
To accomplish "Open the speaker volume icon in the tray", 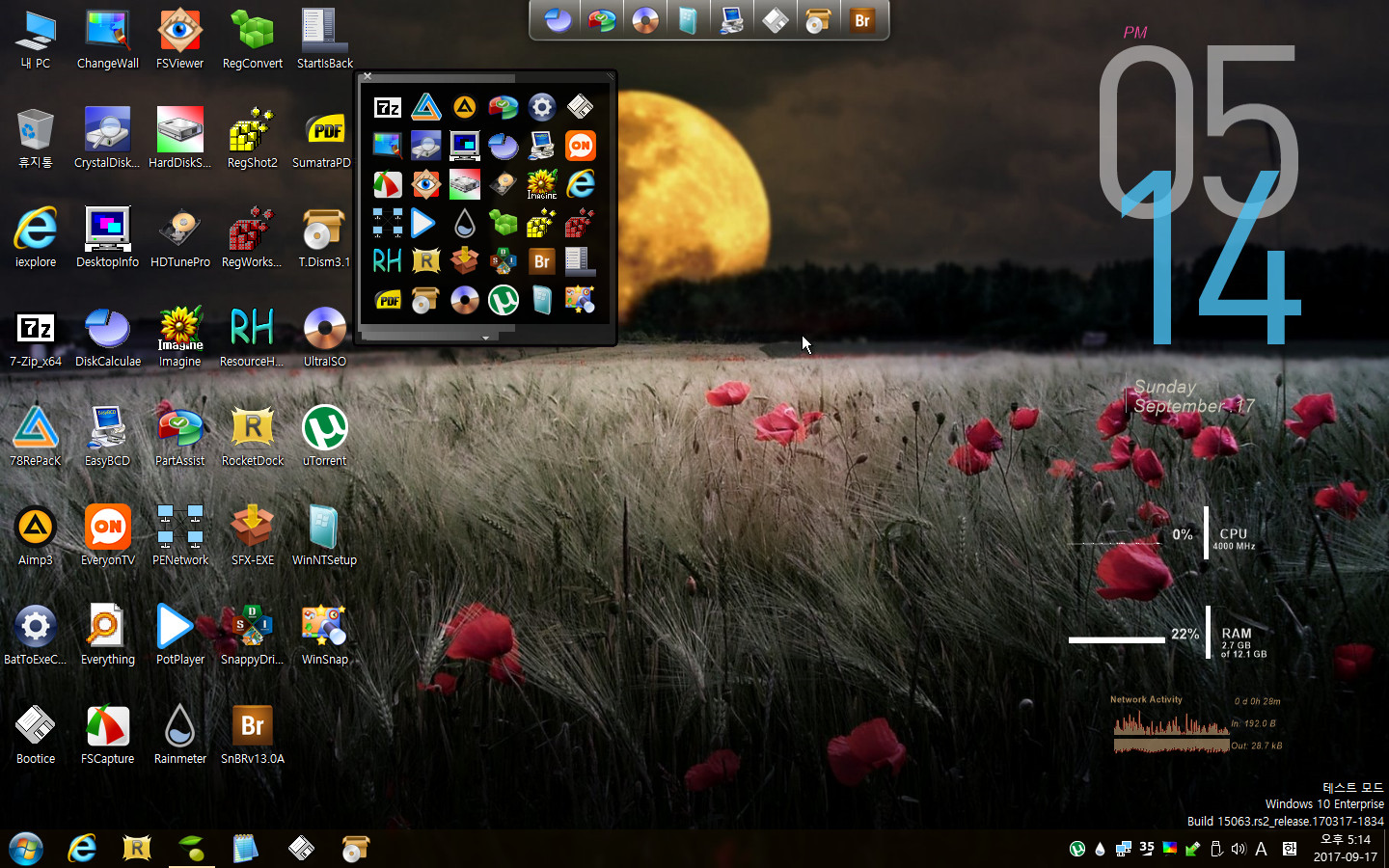I will tap(1239, 849).
